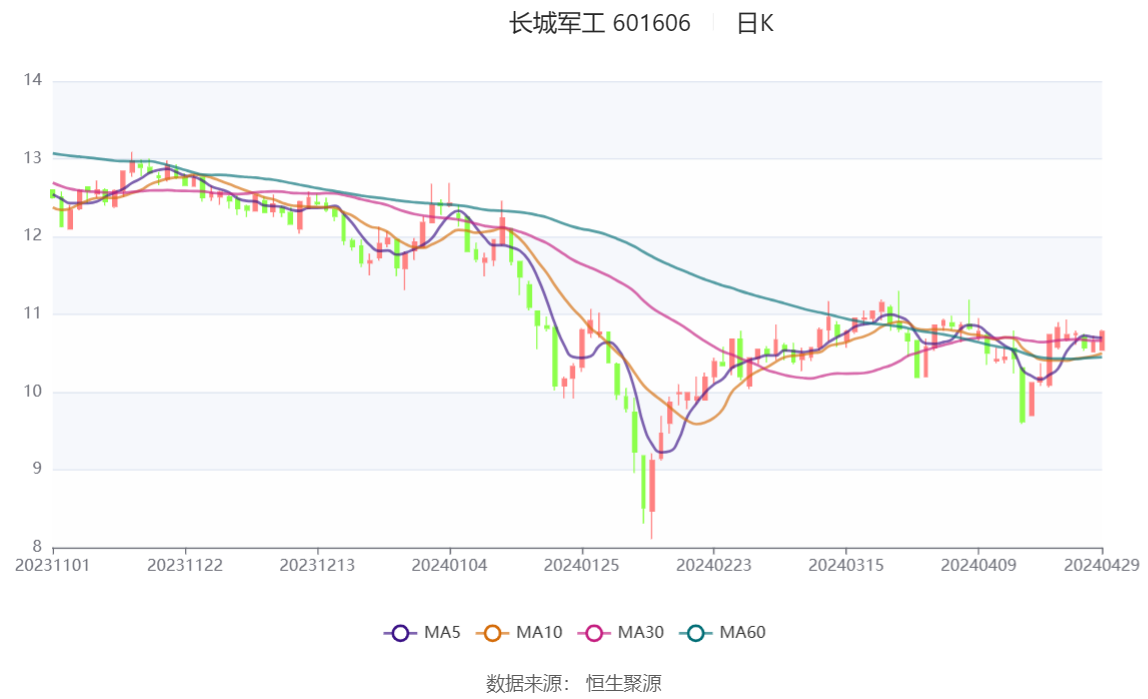Click the 14 price axis label

tap(34, 80)
